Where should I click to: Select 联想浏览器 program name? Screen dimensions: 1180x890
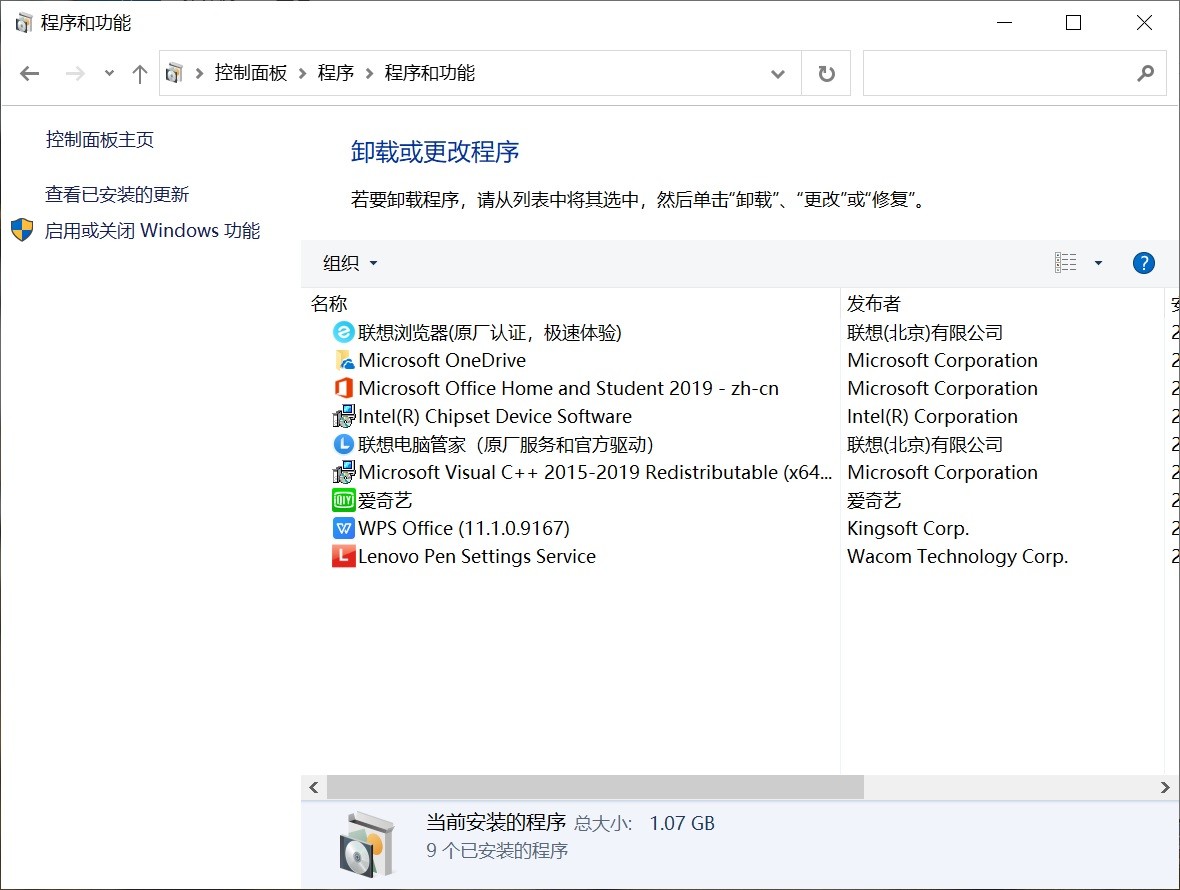[490, 333]
